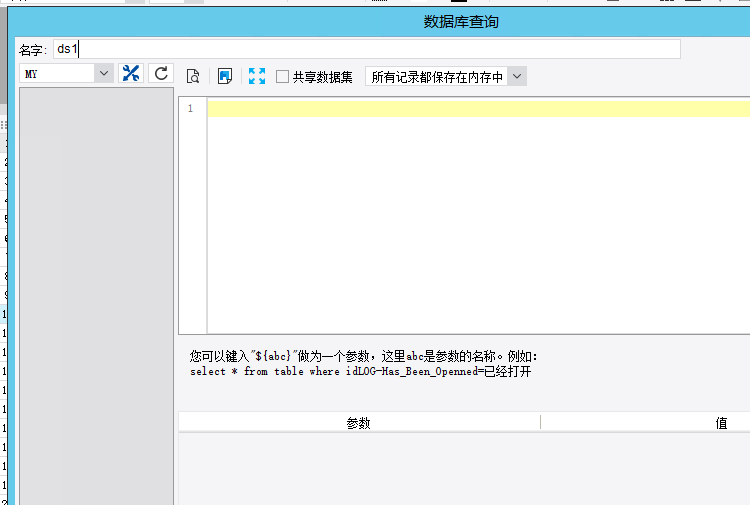Select the MY connection combo box
Image resolution: width=750 pixels, height=505 pixels.
click(66, 74)
